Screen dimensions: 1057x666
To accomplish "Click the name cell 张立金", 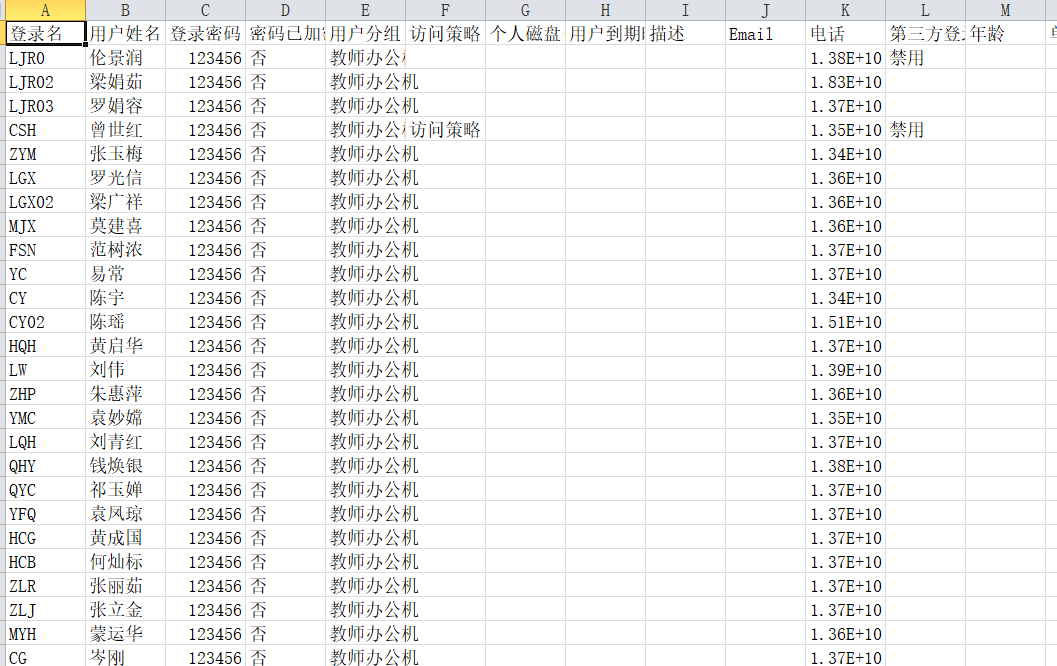I will pos(125,610).
